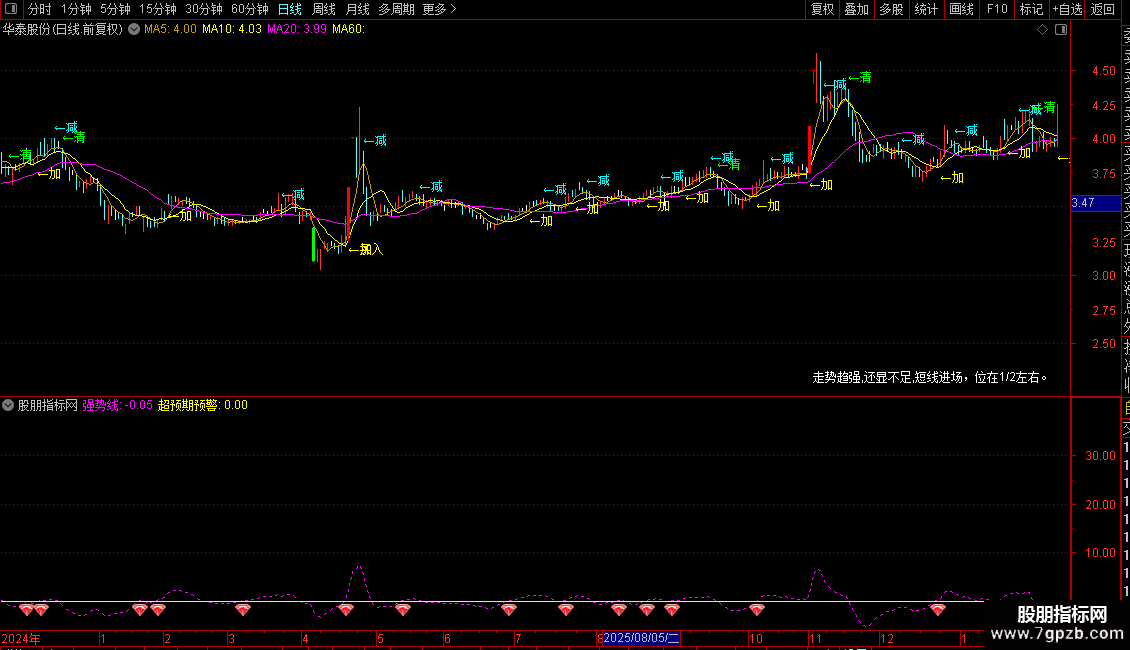Open the 统计 statistics tool
The width and height of the screenshot is (1130, 650).
(926, 9)
